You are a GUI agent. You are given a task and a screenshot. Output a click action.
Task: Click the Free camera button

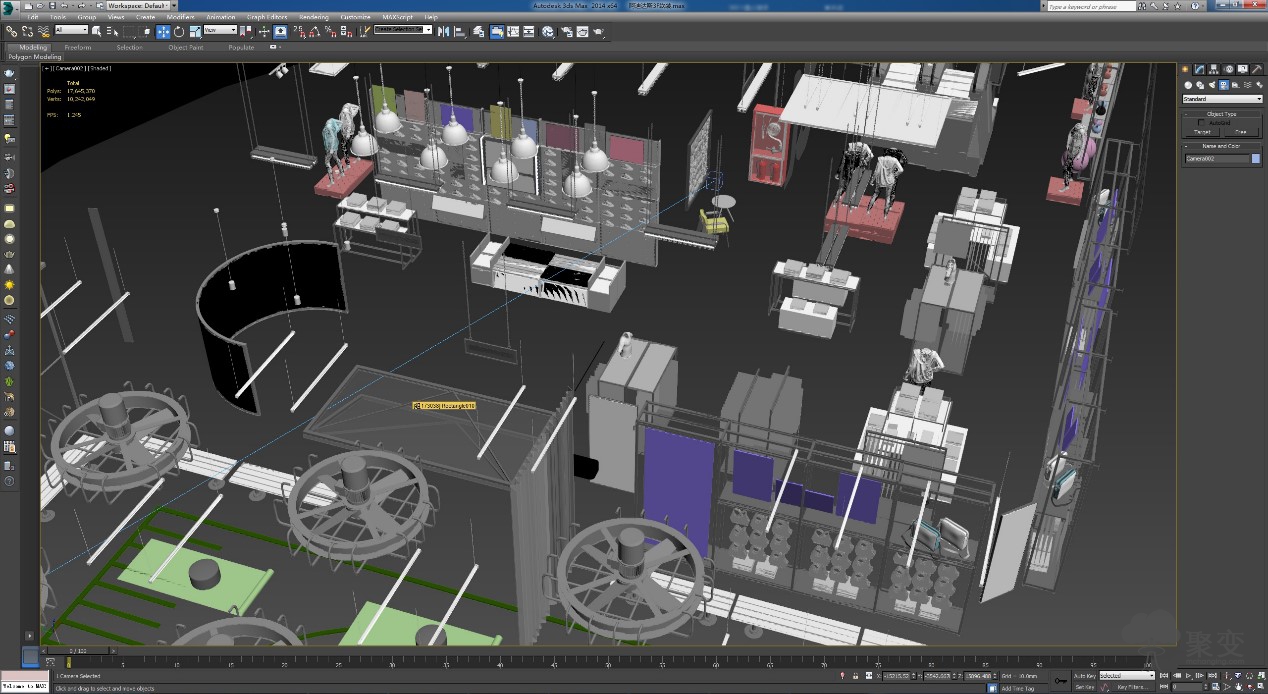click(1241, 132)
